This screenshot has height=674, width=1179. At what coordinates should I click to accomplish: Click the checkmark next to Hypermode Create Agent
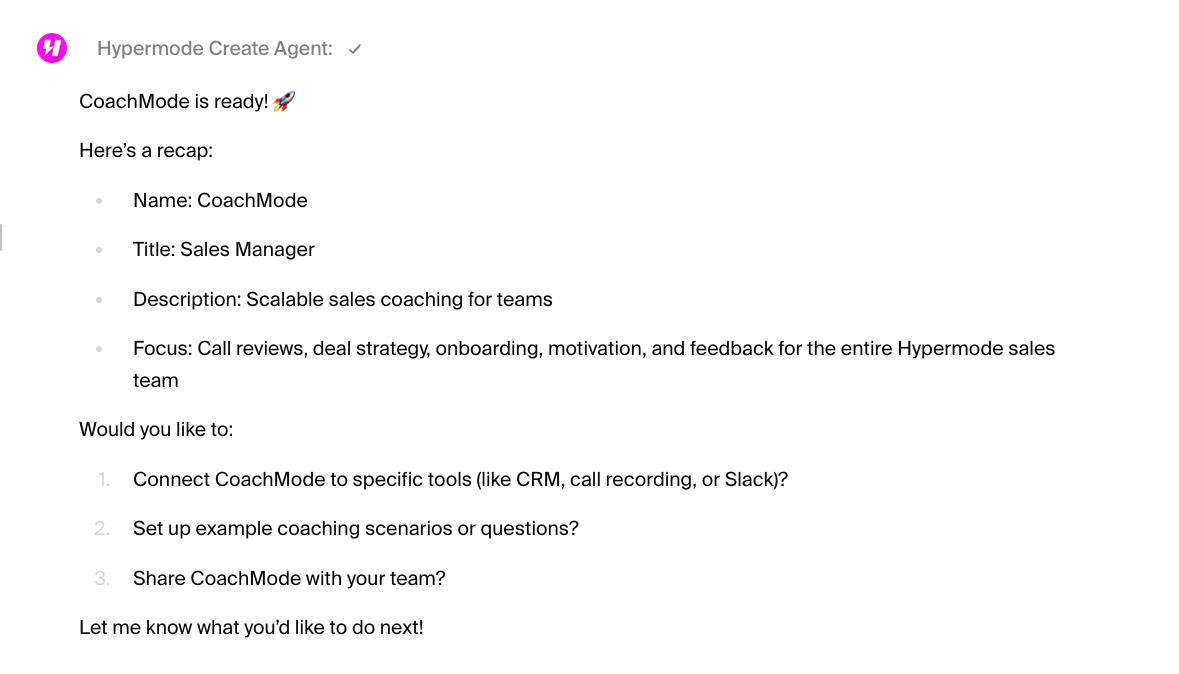tap(355, 50)
